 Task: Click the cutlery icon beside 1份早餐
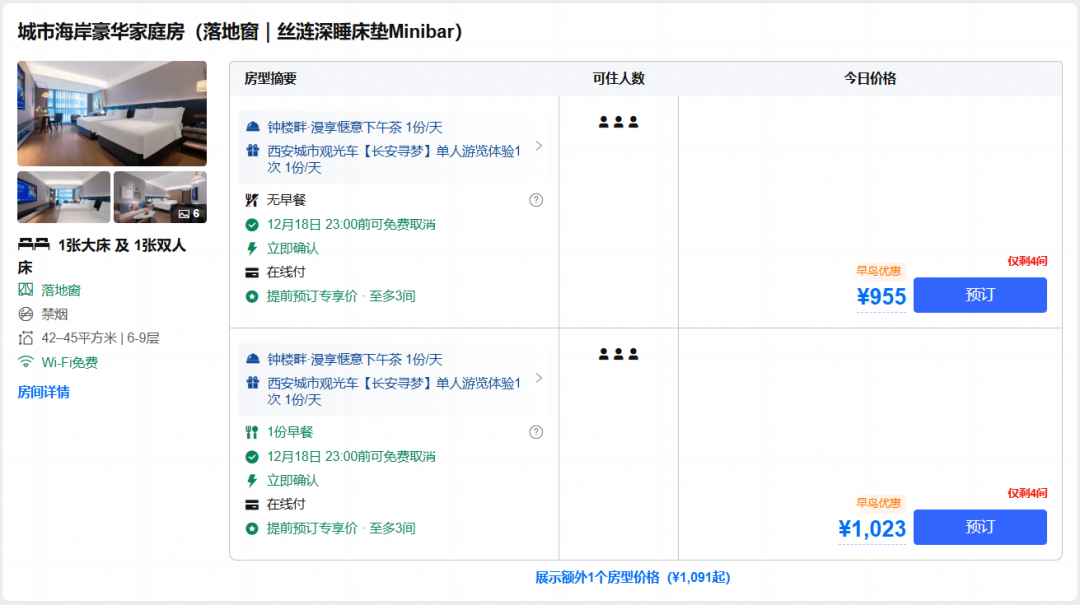251,432
